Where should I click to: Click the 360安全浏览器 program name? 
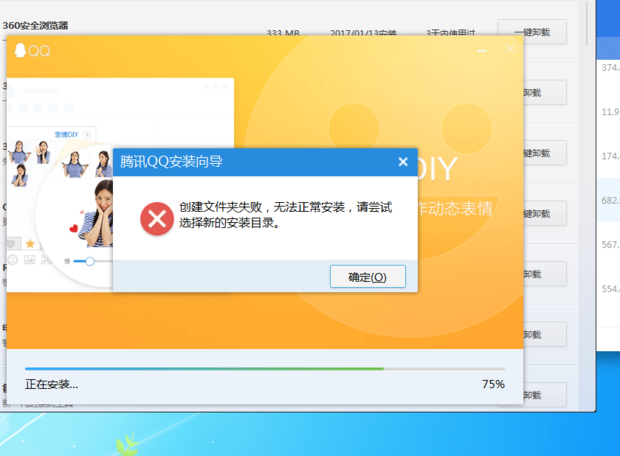(35, 26)
